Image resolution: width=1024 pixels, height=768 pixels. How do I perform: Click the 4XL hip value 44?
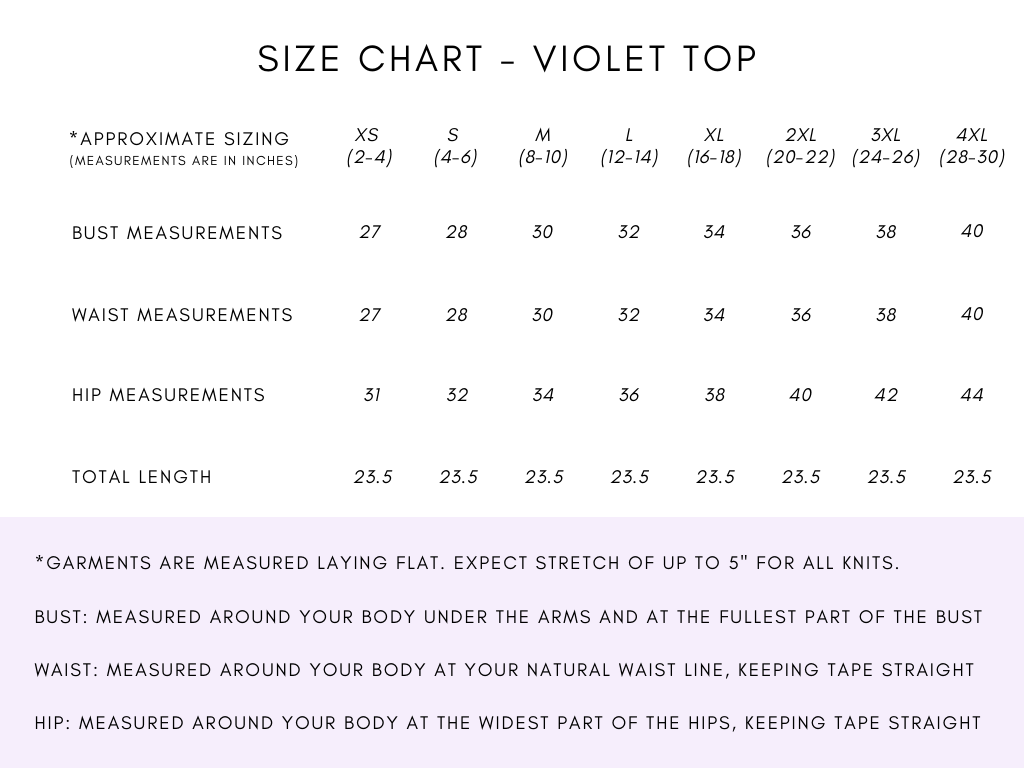972,394
